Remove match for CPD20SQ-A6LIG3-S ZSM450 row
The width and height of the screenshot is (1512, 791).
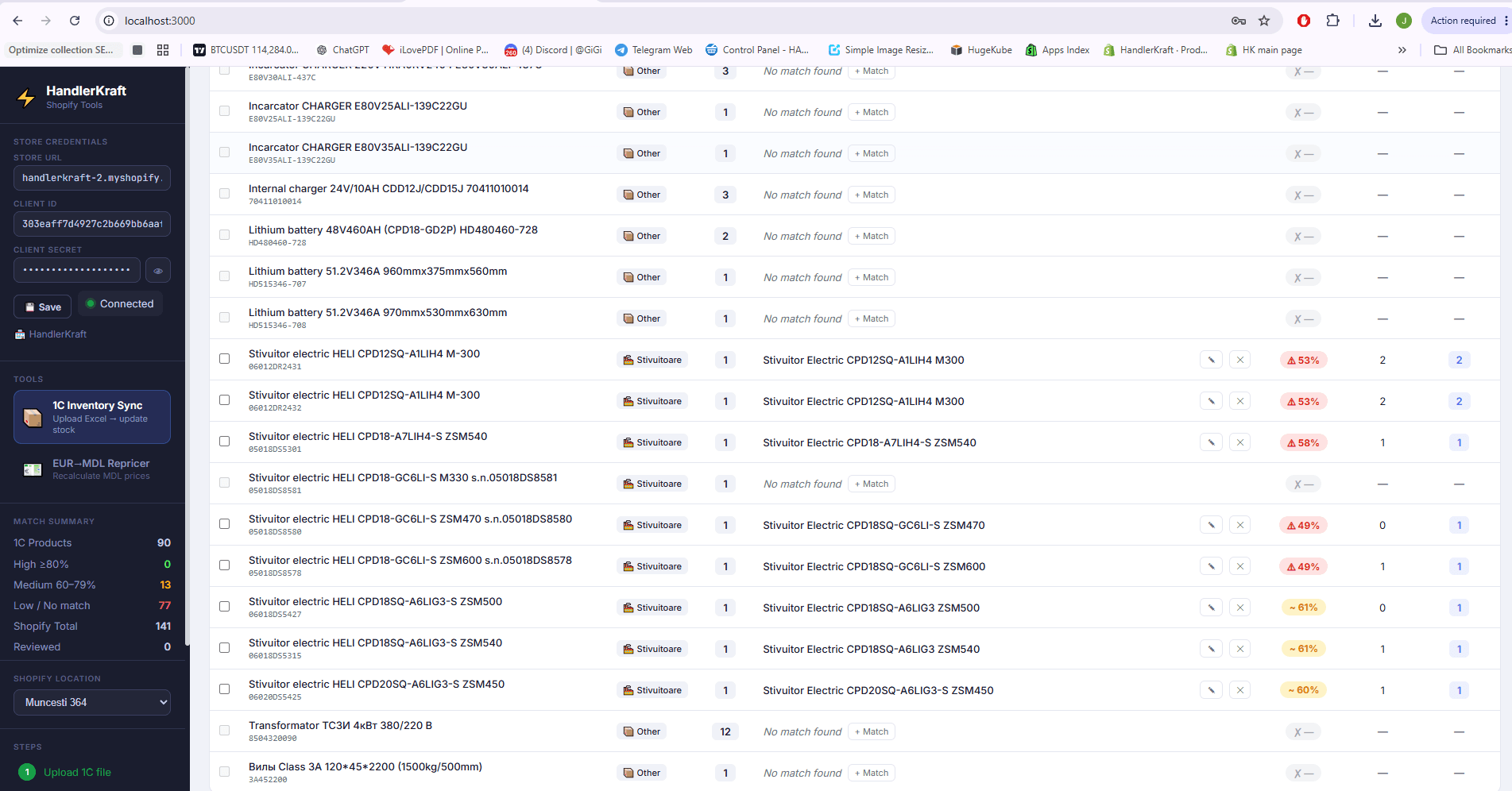(1239, 690)
